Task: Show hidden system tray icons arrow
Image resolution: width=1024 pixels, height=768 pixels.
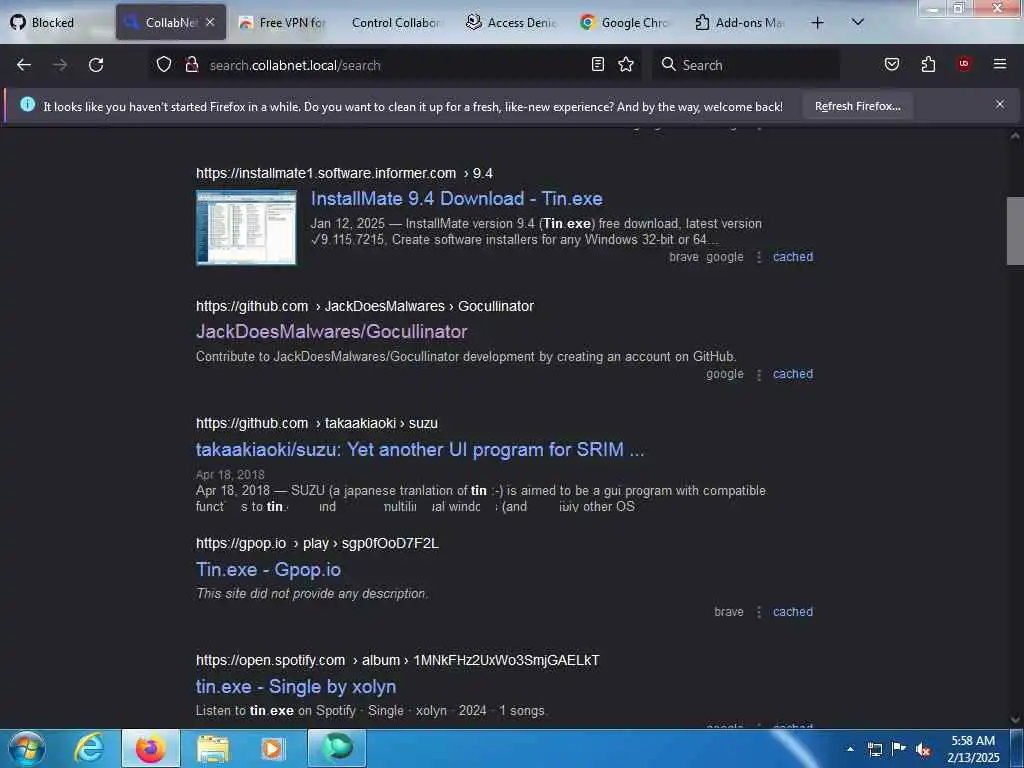Action: (850, 749)
